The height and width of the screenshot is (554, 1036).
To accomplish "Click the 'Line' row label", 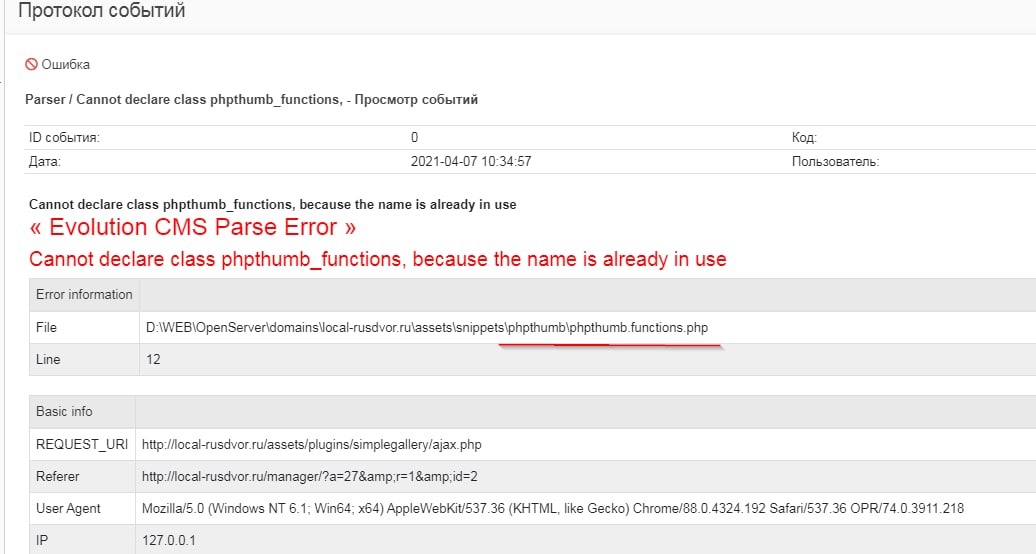I will (x=48, y=360).
